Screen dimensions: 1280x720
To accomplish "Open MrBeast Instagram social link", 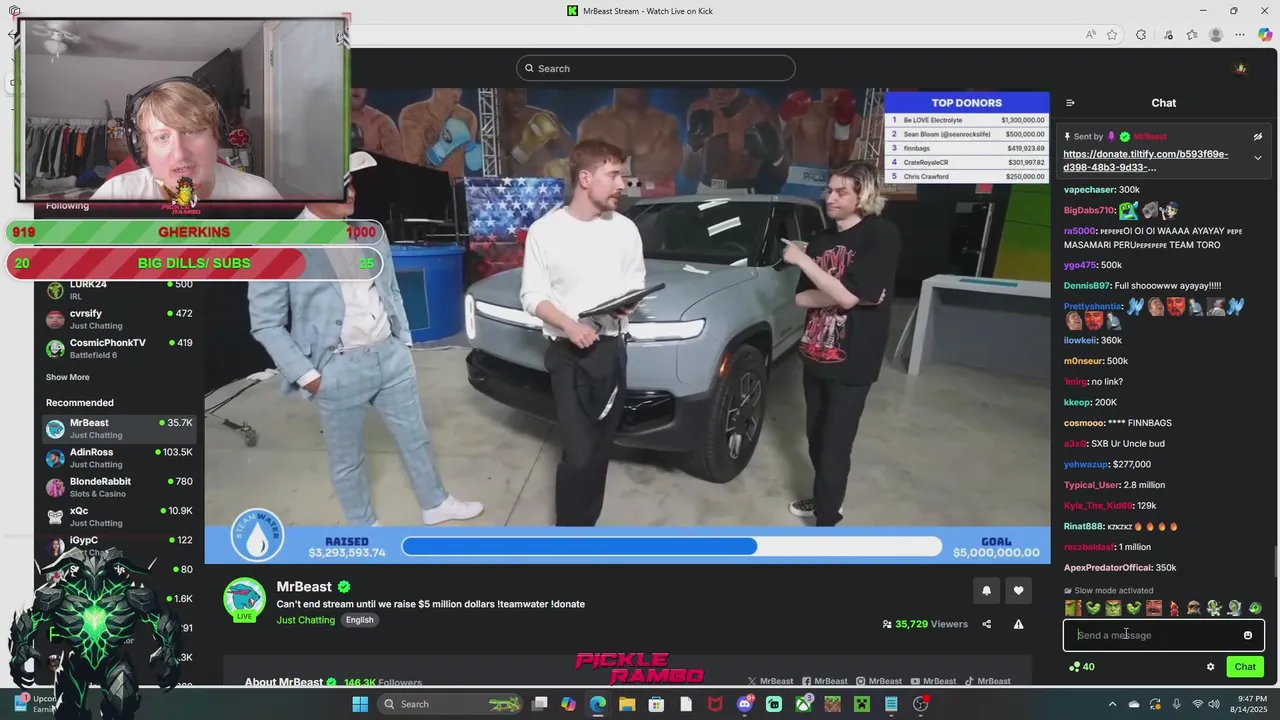I will click(879, 681).
